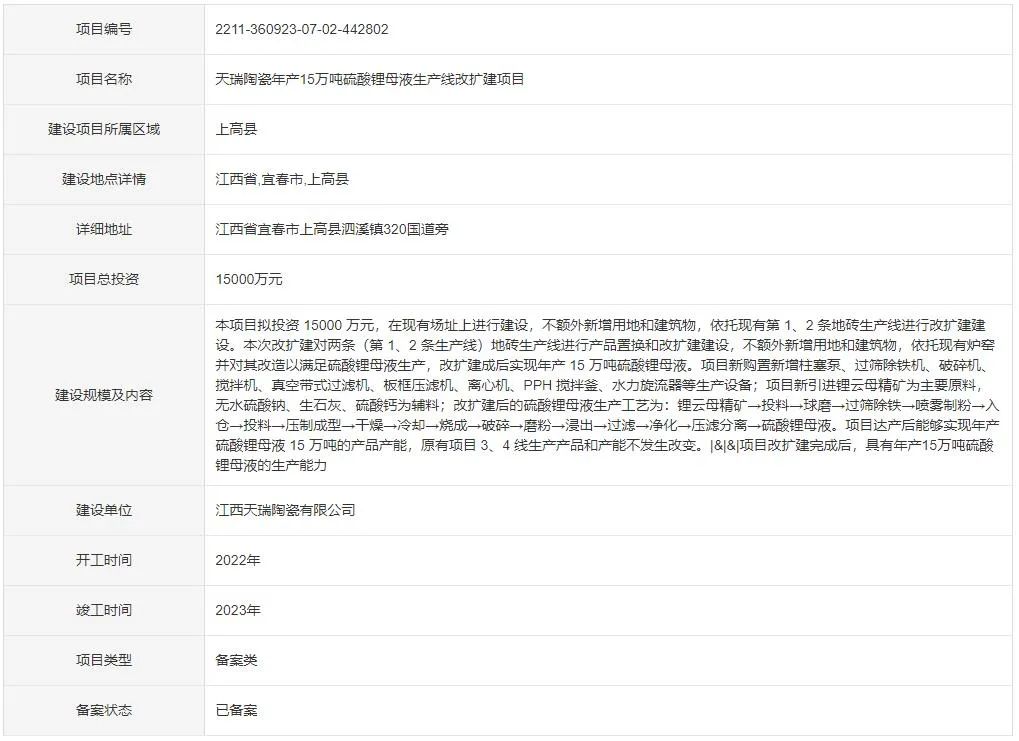1019x741 pixels.
Task: Click the project number 2211-360923-07-02-442802
Action: tap(301, 29)
